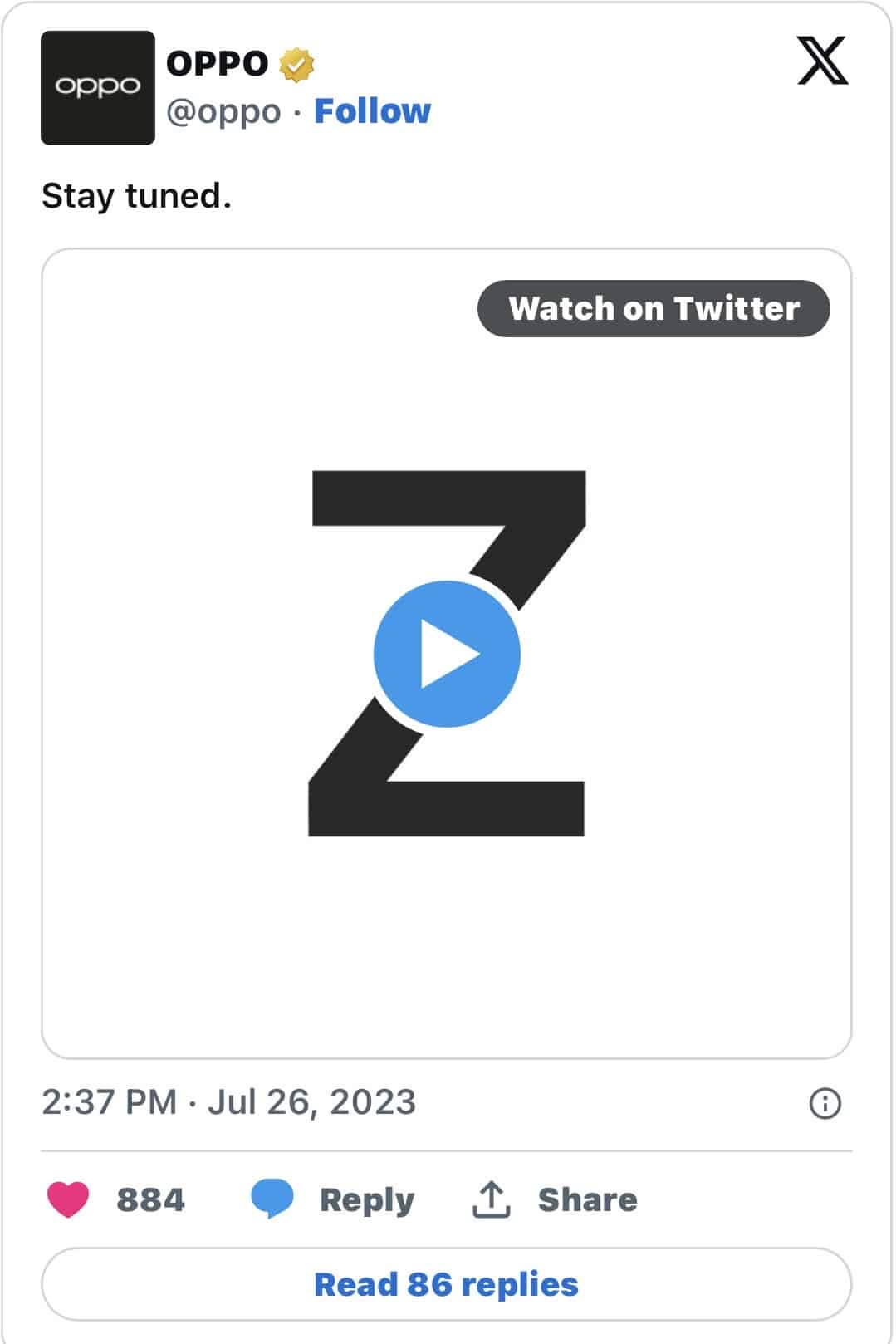896x1344 pixels.
Task: Click the OPPO display name
Action: tap(218, 64)
